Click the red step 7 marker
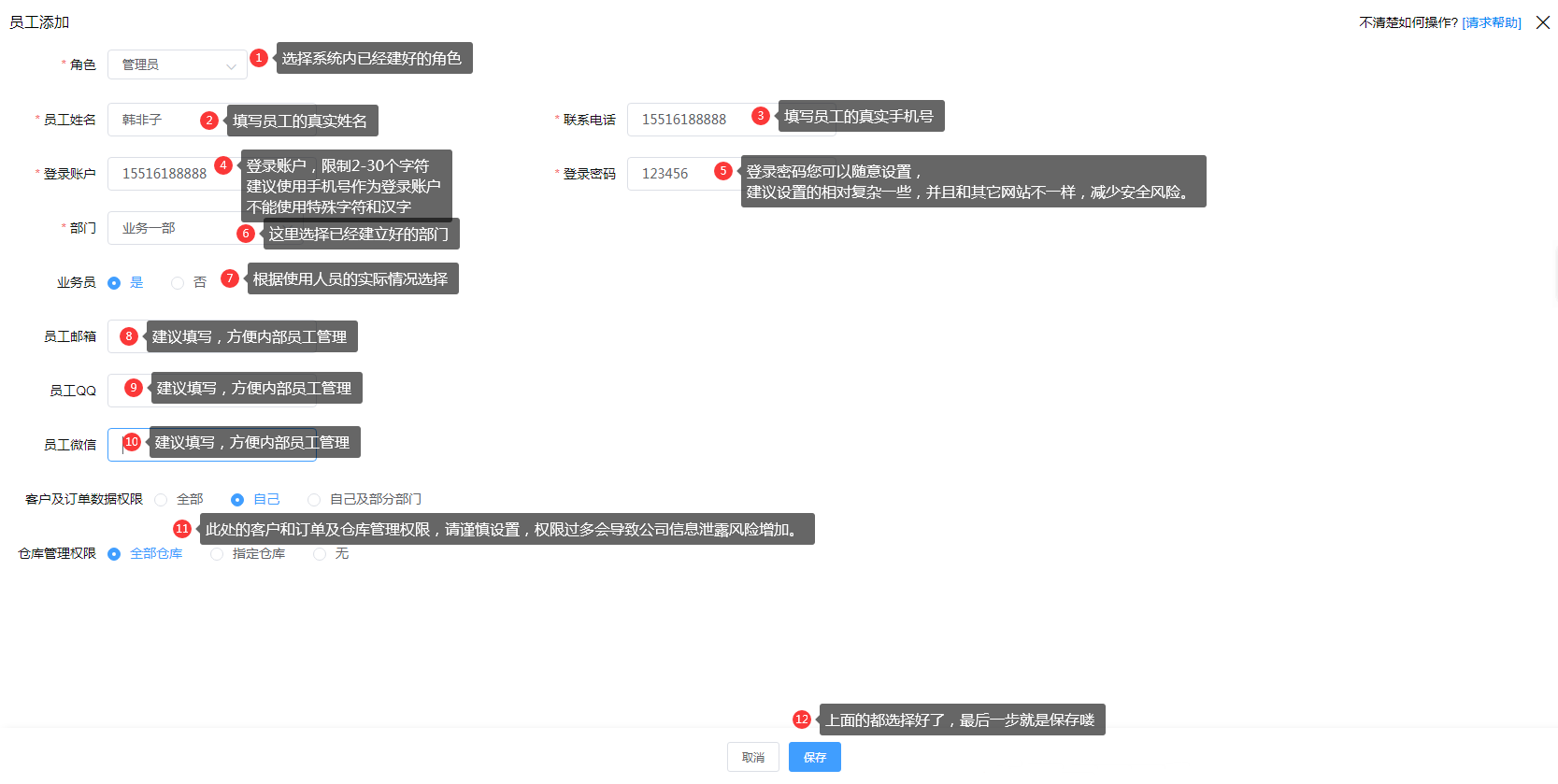Viewport: 1558px width, 784px height. [230, 278]
